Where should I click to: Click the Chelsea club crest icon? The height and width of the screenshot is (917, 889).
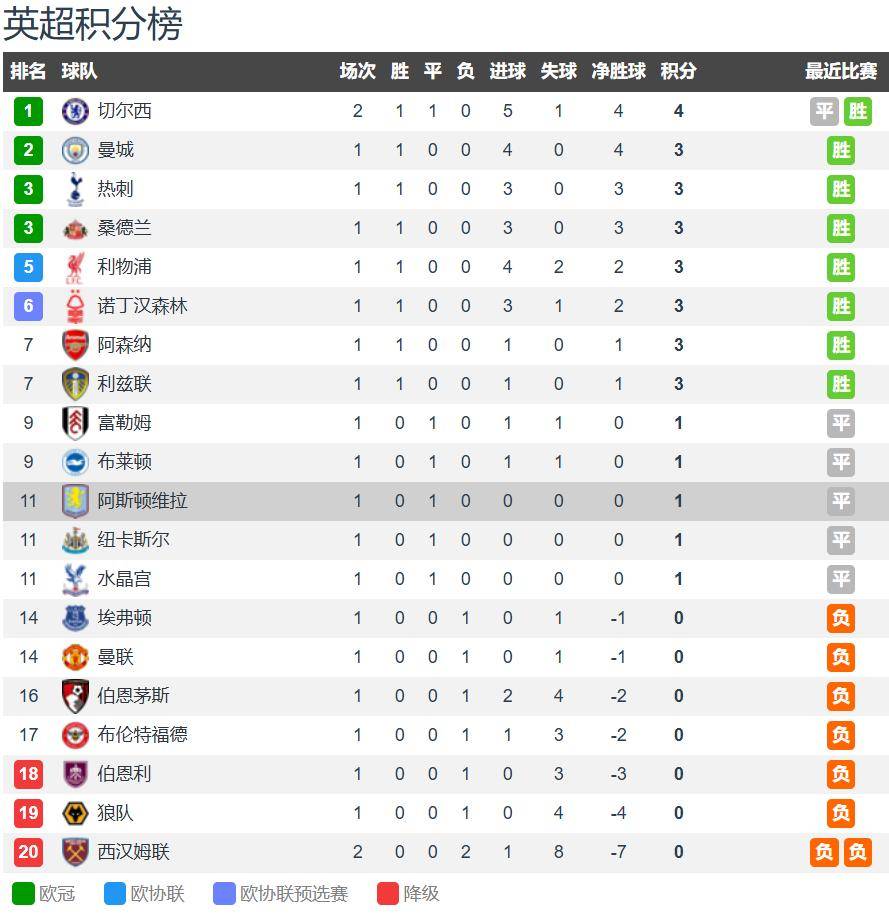pos(75,111)
